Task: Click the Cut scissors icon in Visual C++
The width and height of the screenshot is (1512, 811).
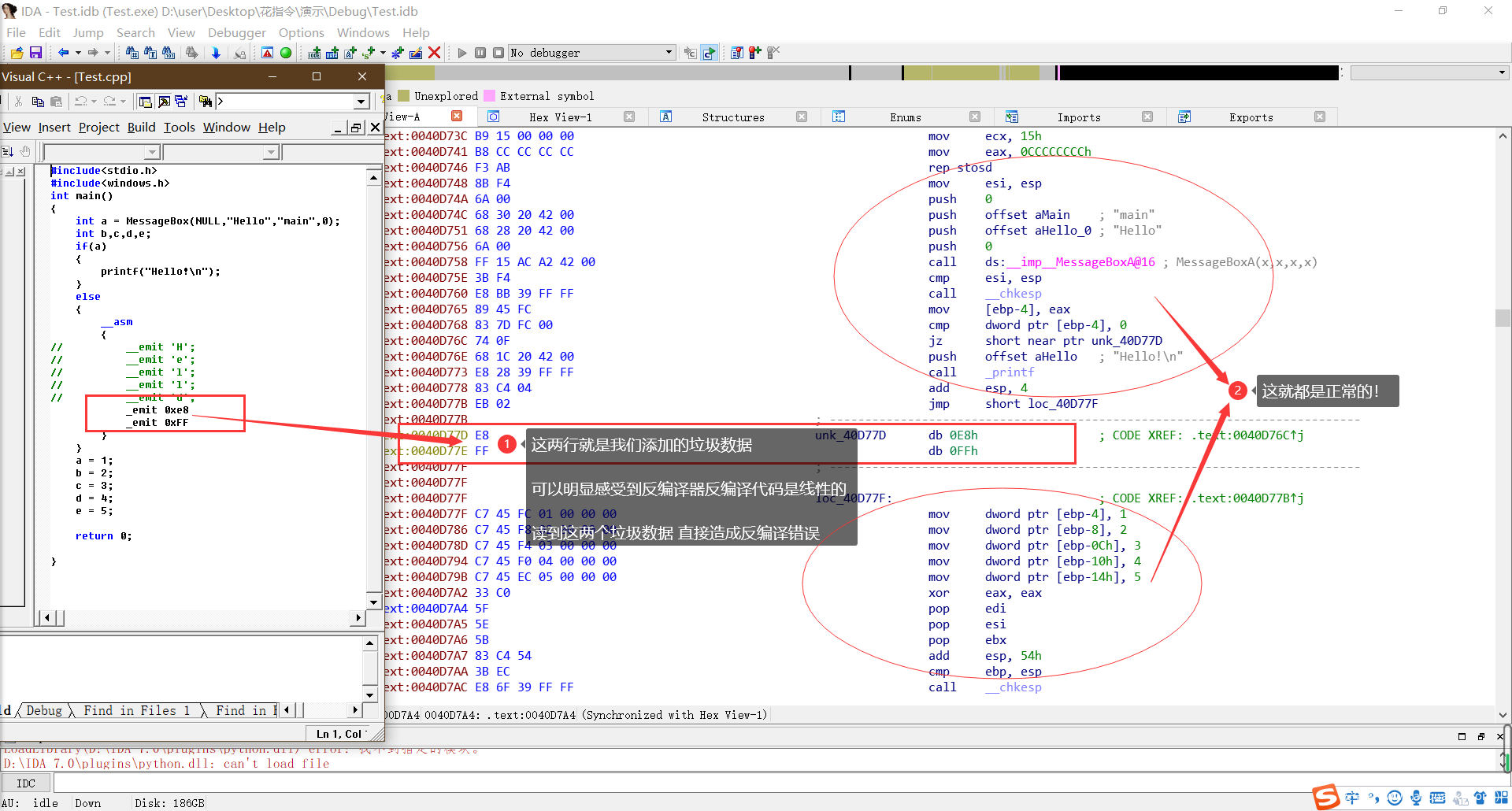Action: click(18, 102)
